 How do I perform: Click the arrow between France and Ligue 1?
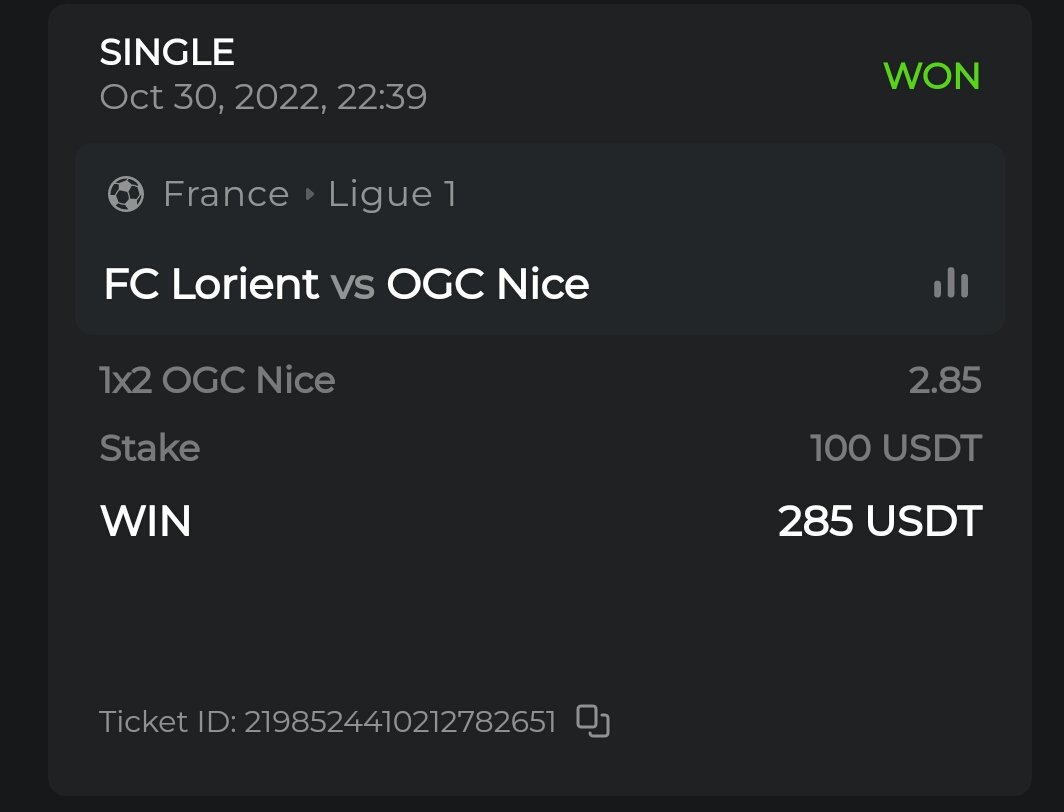point(309,194)
